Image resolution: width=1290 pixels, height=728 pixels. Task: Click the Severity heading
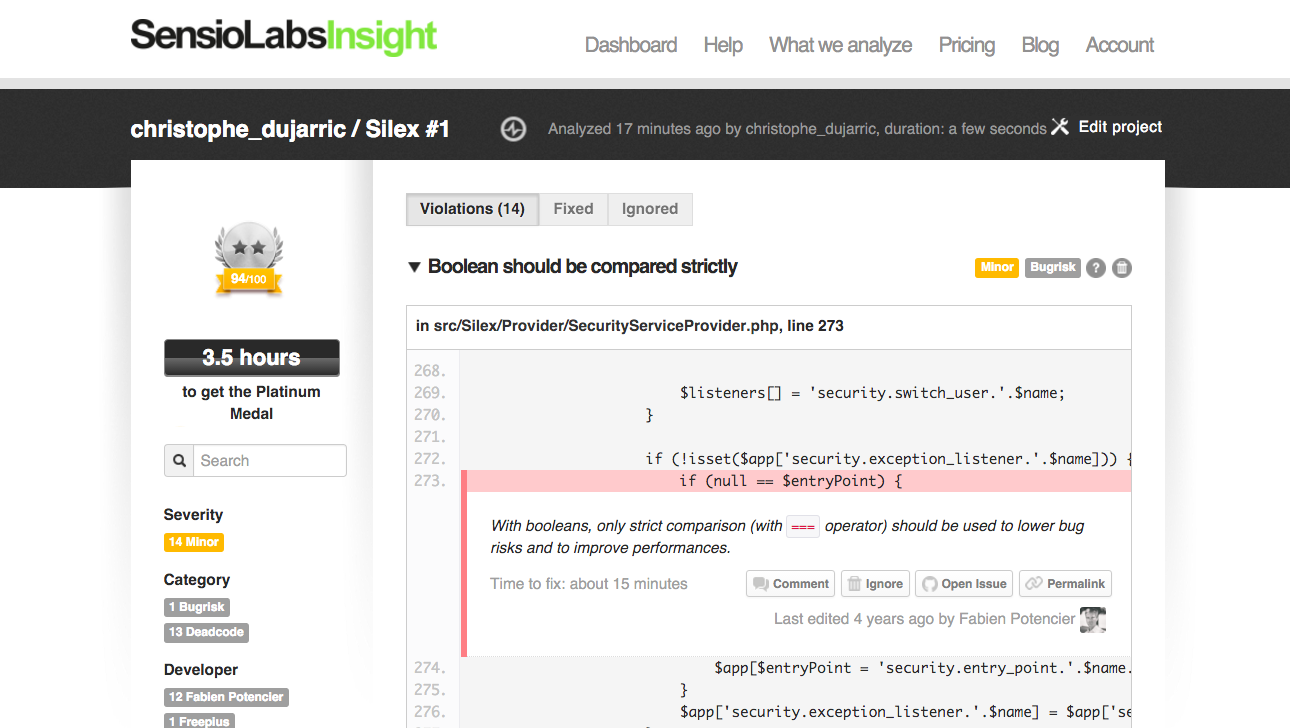point(193,515)
